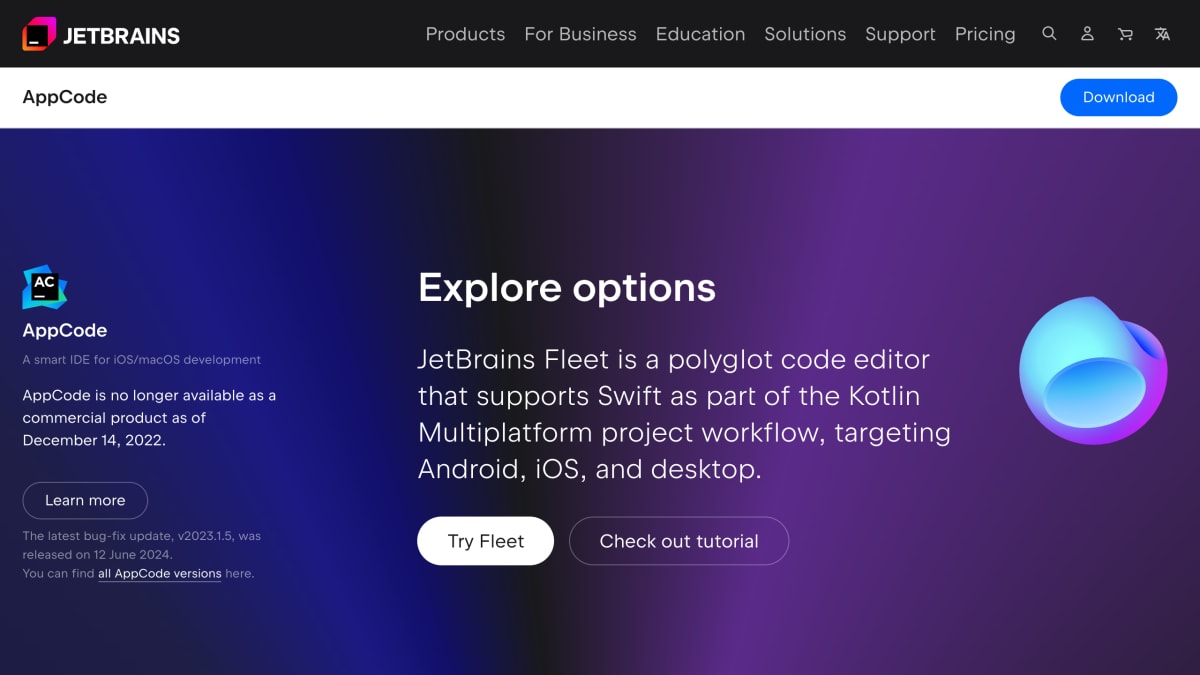This screenshot has width=1200, height=675.
Task: Open the account profile icon
Action: pos(1087,33)
